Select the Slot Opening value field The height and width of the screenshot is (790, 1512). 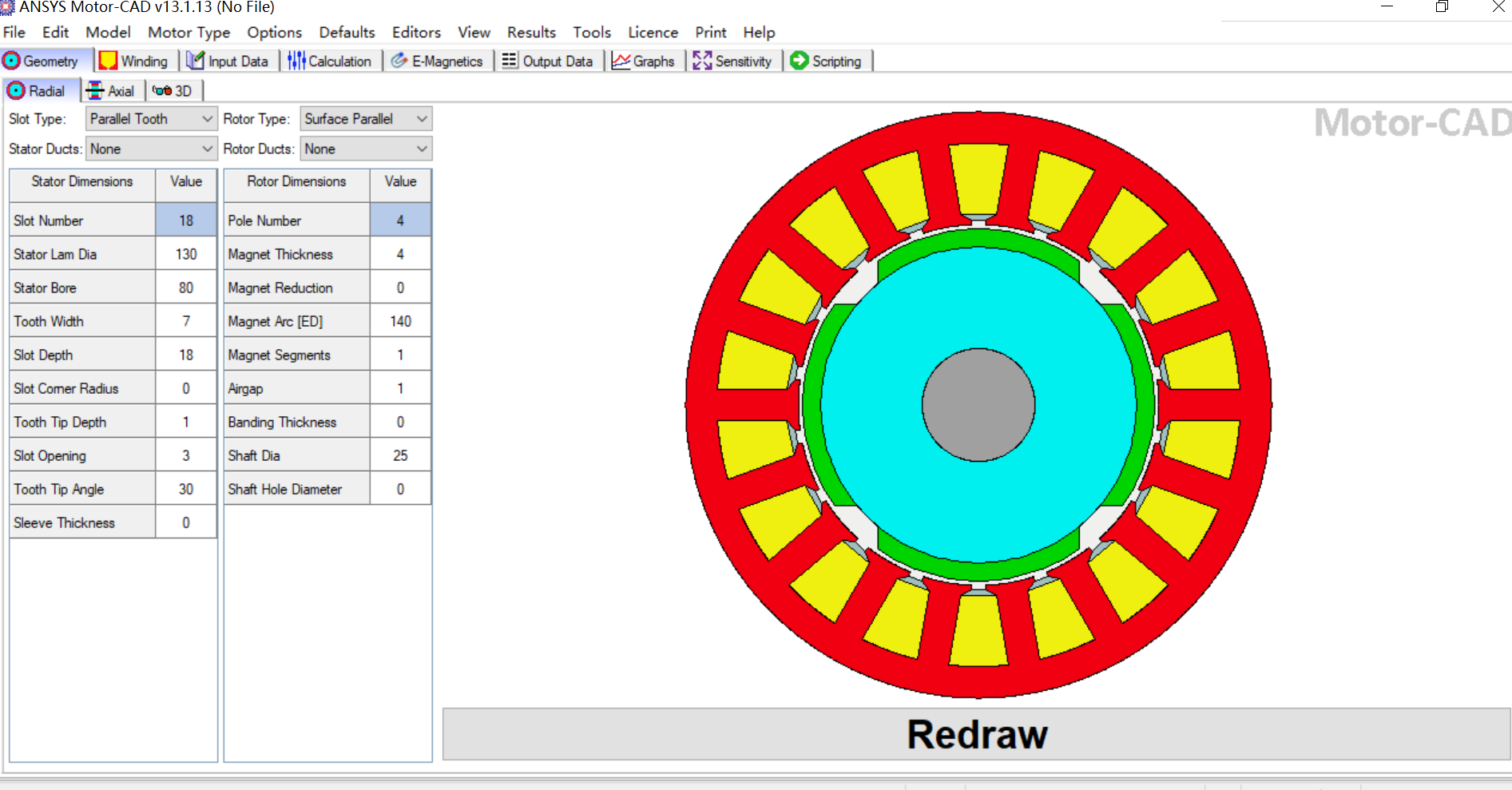186,455
